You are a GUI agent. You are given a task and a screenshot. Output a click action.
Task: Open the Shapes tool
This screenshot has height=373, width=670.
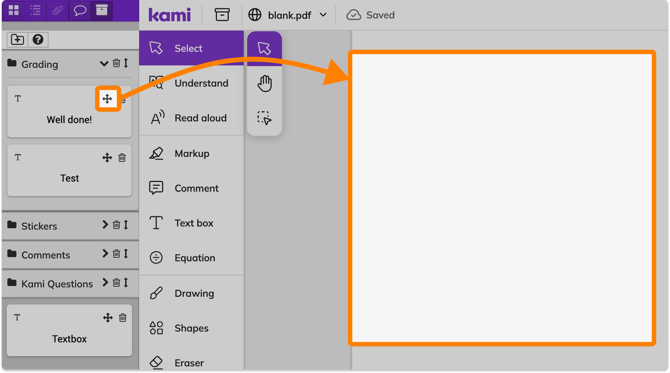(x=191, y=328)
